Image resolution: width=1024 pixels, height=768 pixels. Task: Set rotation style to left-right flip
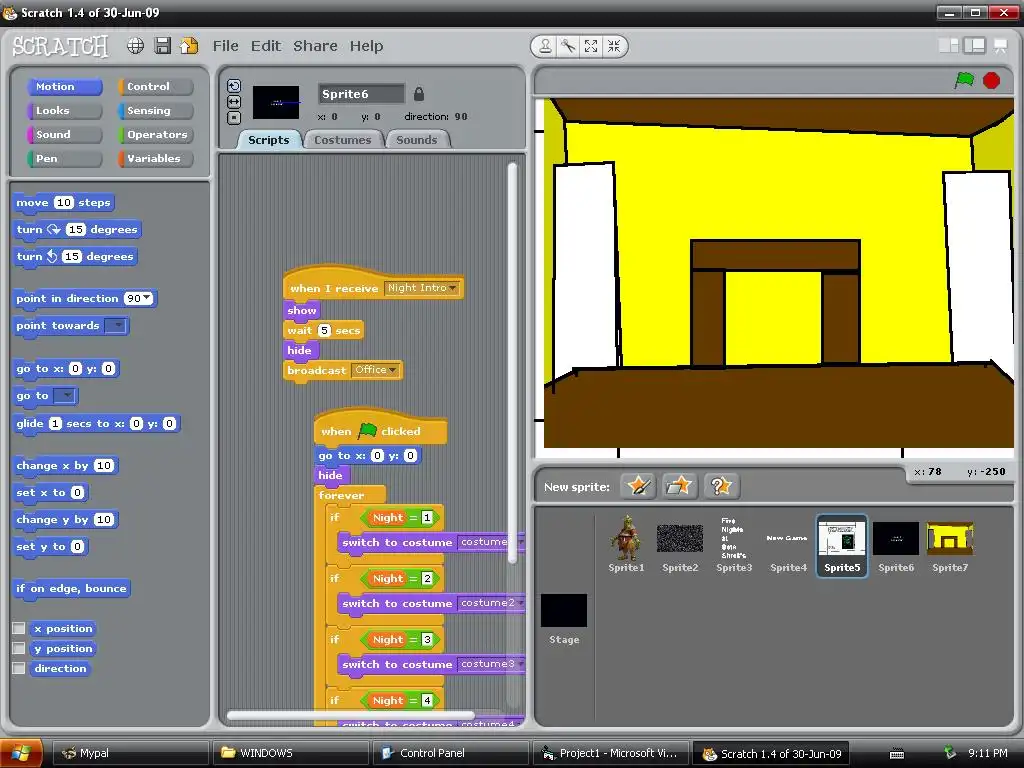point(234,102)
